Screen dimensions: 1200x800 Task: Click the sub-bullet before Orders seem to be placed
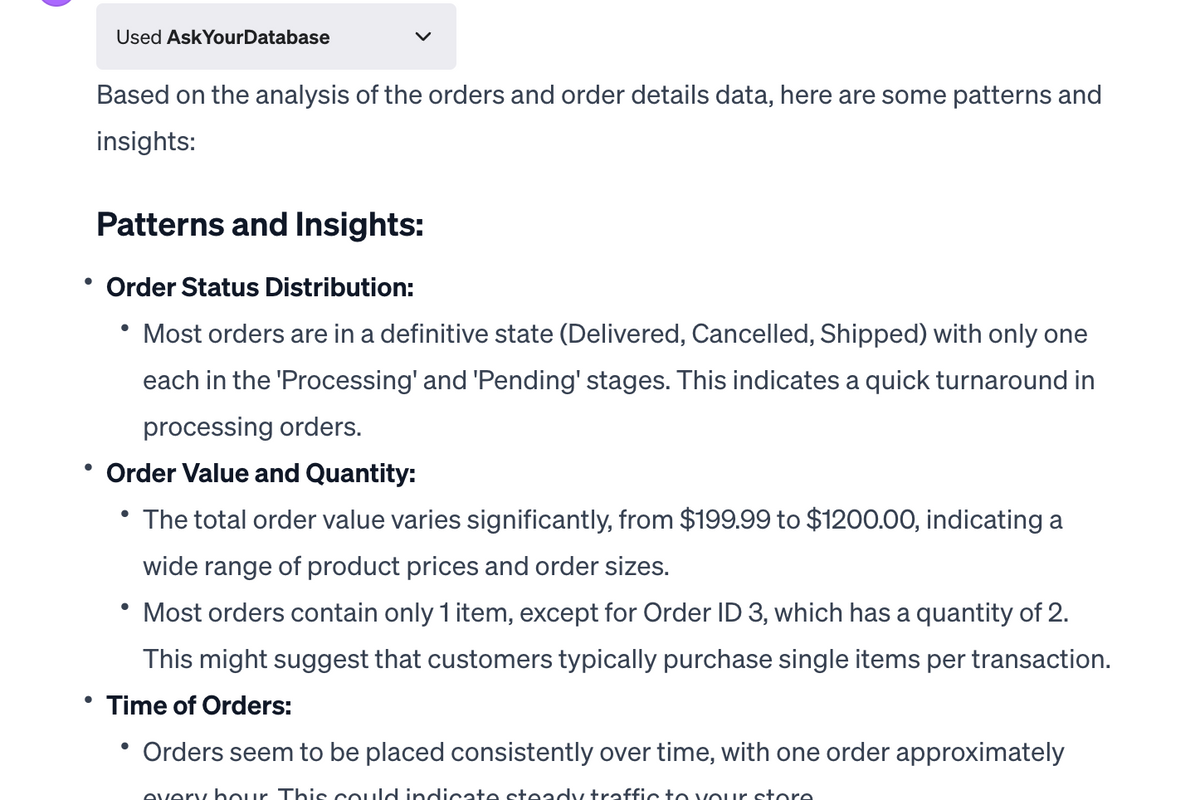tap(125, 746)
